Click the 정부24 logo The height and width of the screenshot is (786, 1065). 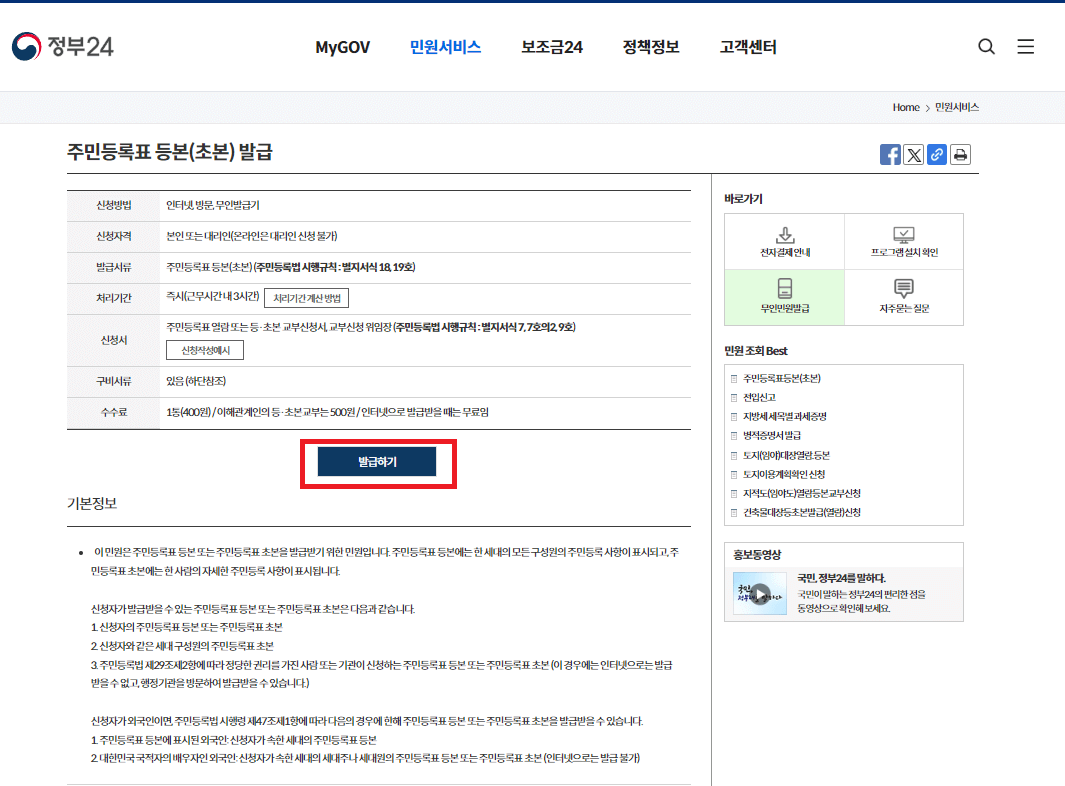click(x=62, y=46)
